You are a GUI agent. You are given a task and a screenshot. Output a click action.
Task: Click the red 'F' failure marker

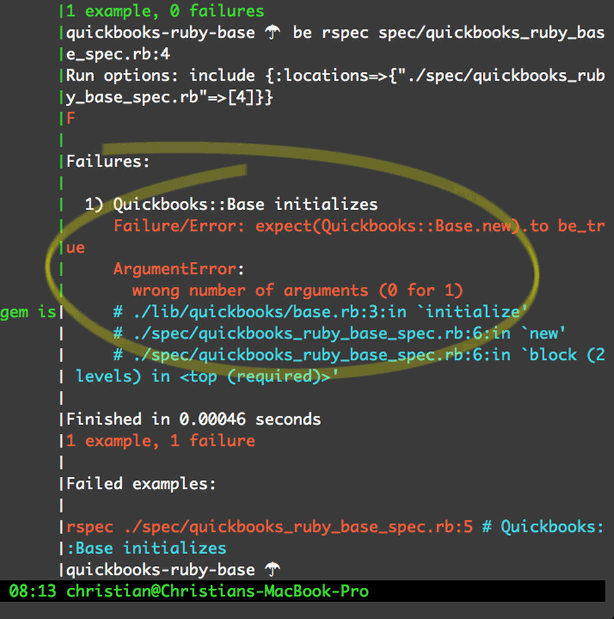pyautogui.click(x=71, y=118)
